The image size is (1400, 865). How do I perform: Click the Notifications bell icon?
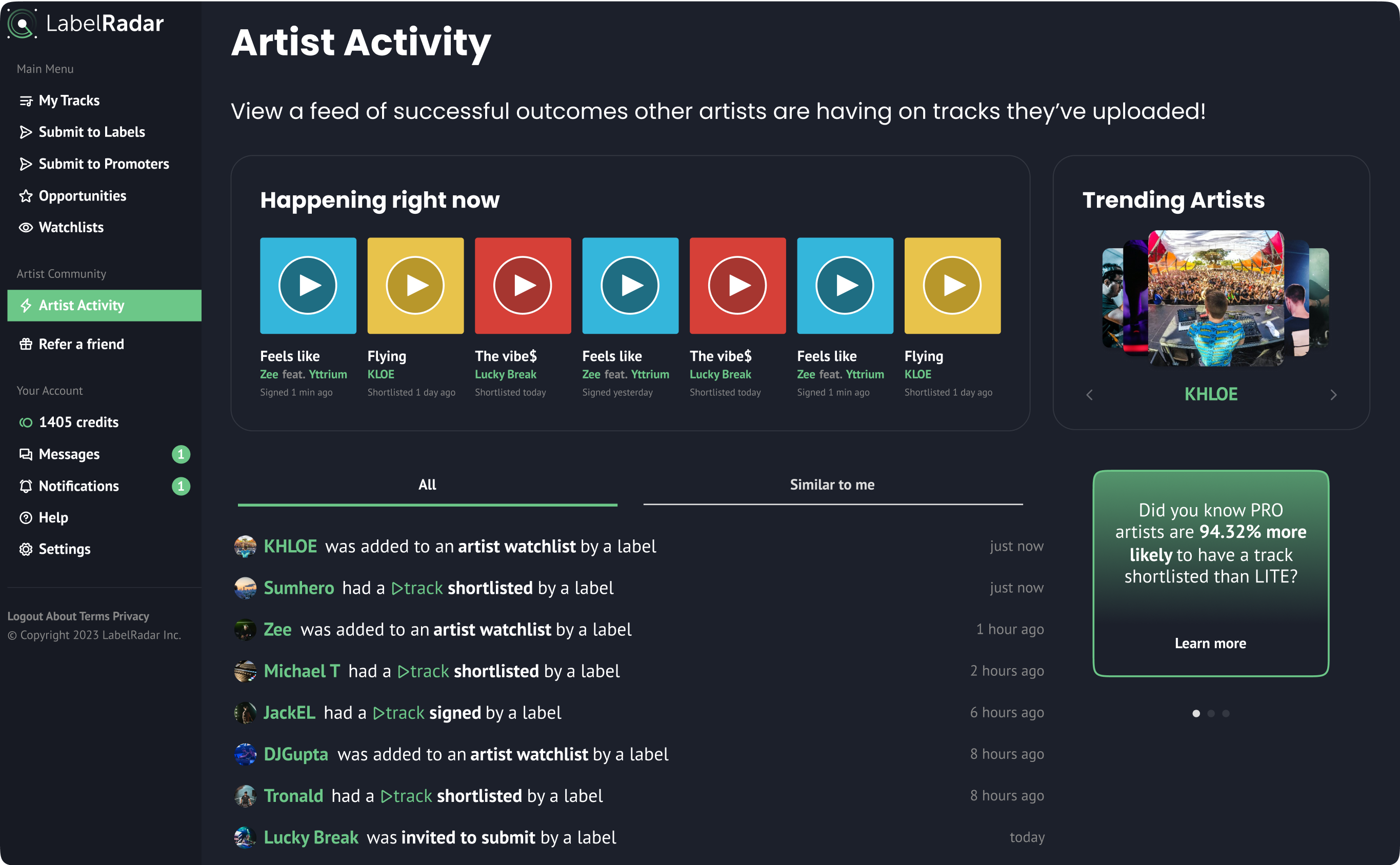click(26, 486)
